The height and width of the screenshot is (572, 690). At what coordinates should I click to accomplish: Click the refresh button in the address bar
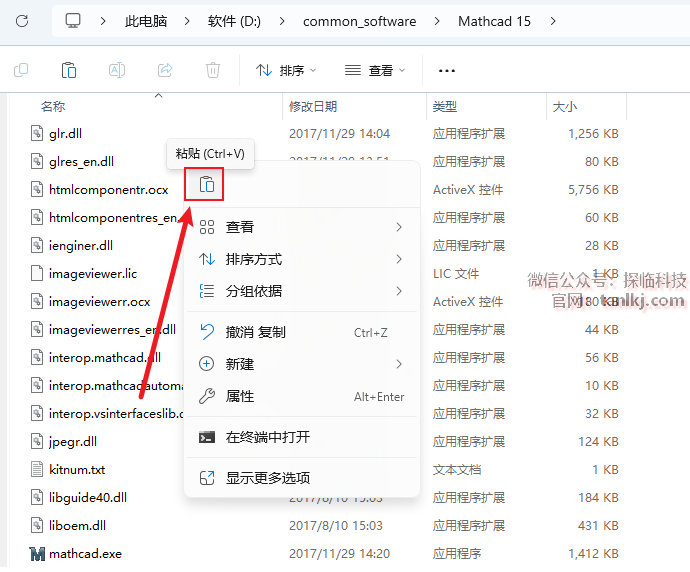22,21
